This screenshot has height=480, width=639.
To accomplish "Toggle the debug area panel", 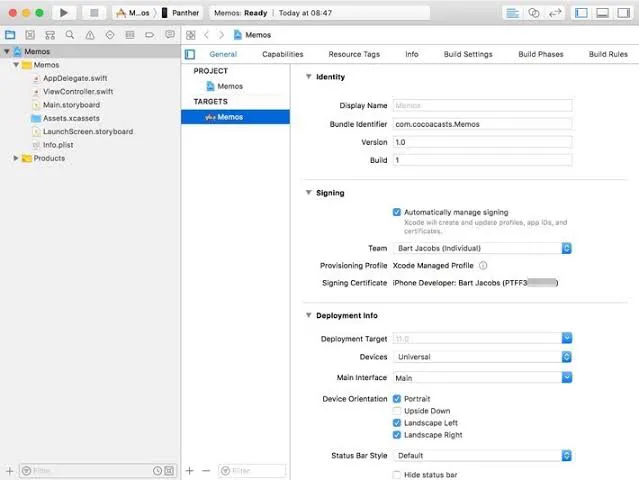I will (x=602, y=13).
